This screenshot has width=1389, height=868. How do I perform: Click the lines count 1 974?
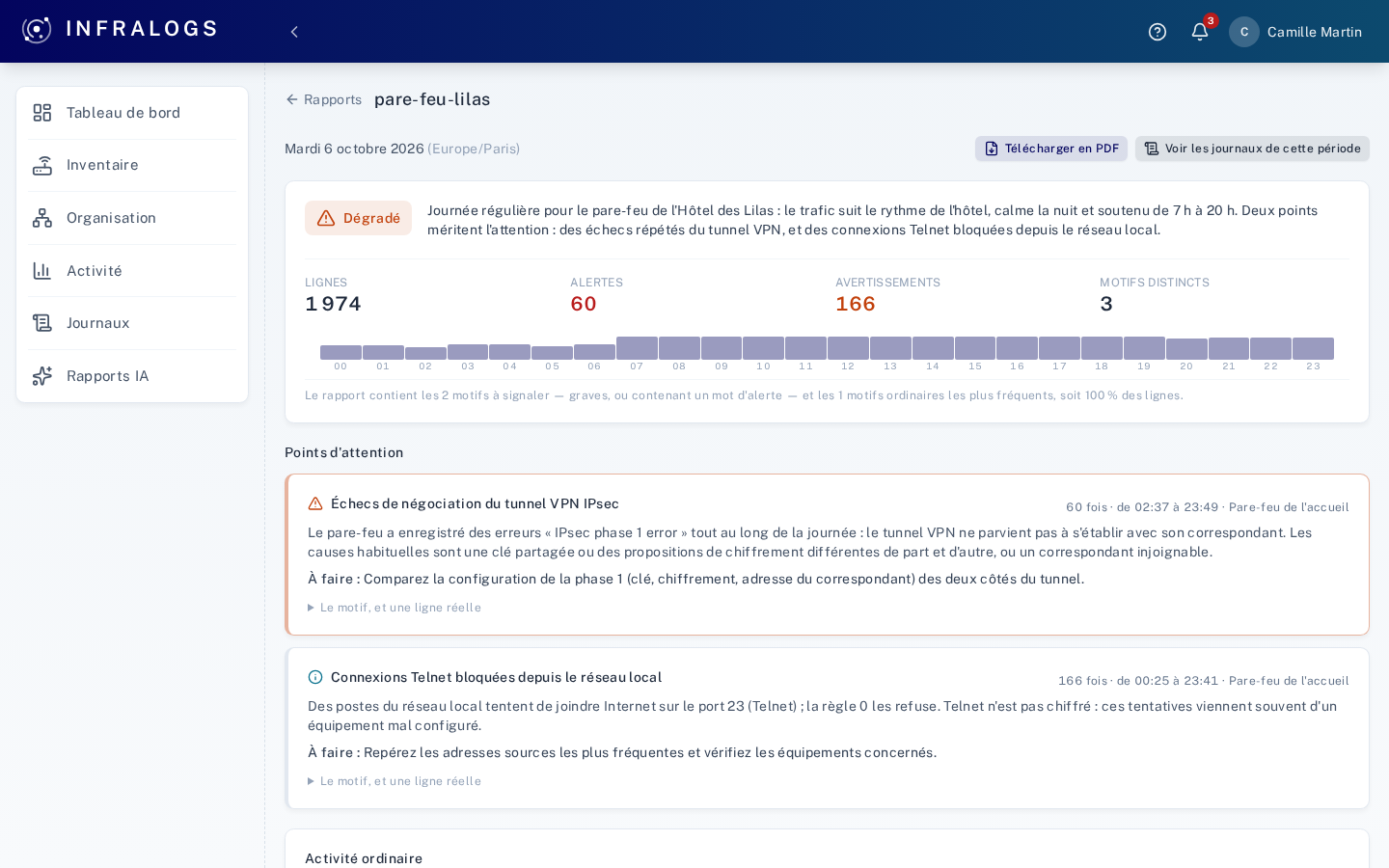(x=333, y=304)
